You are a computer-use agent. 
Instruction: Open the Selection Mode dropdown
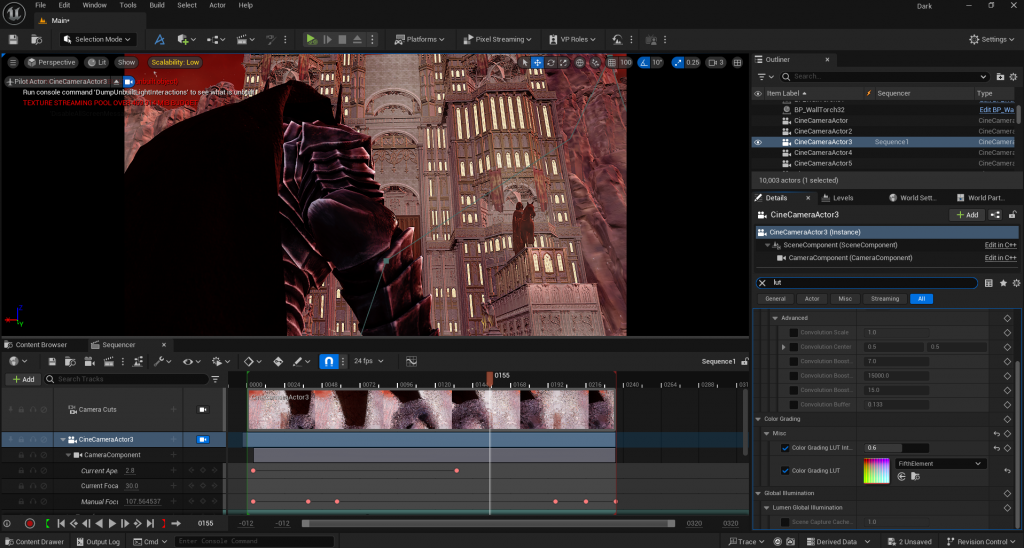[98, 39]
